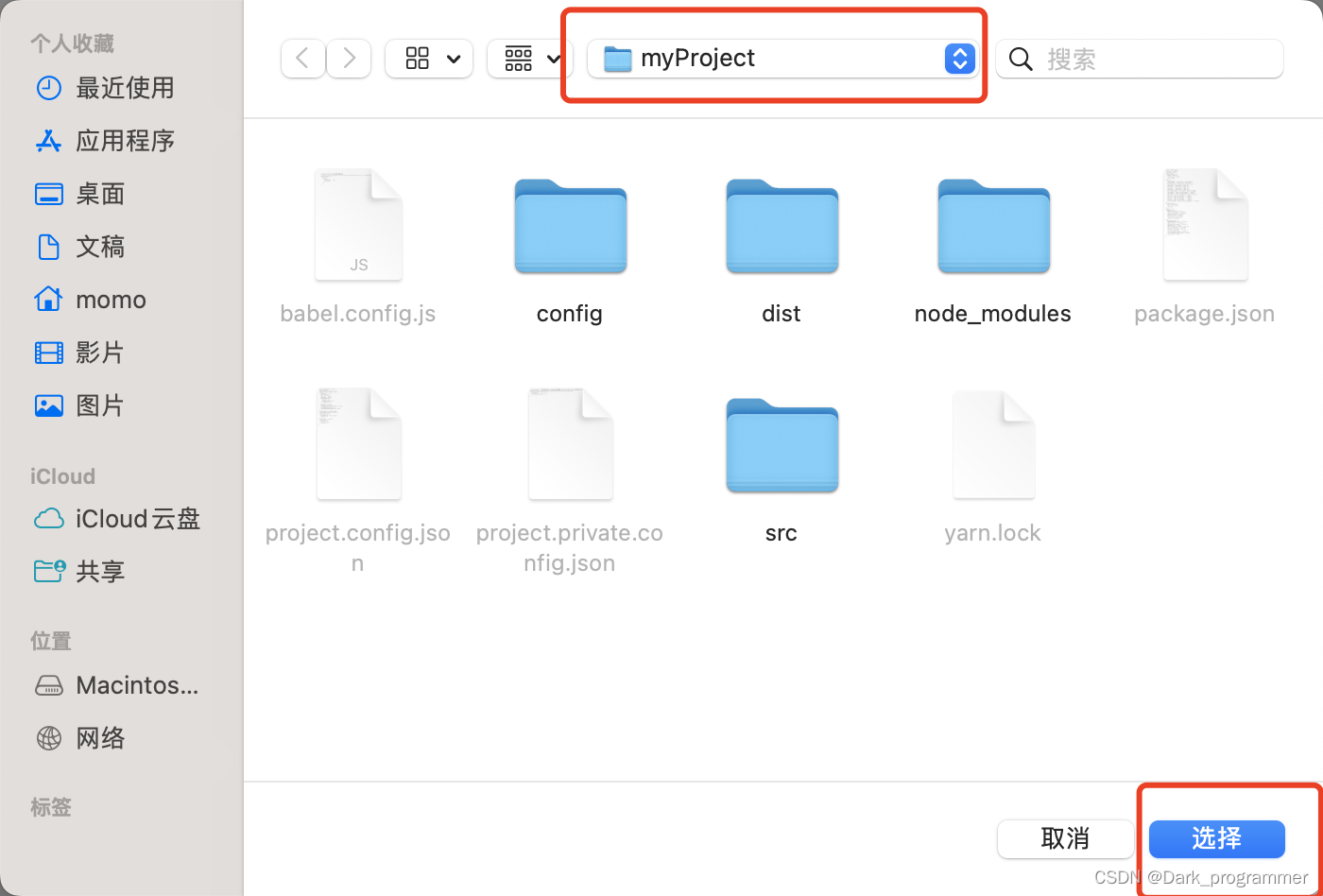Image resolution: width=1323 pixels, height=896 pixels.
Task: Select the node_modules folder icon
Action: click(x=993, y=226)
